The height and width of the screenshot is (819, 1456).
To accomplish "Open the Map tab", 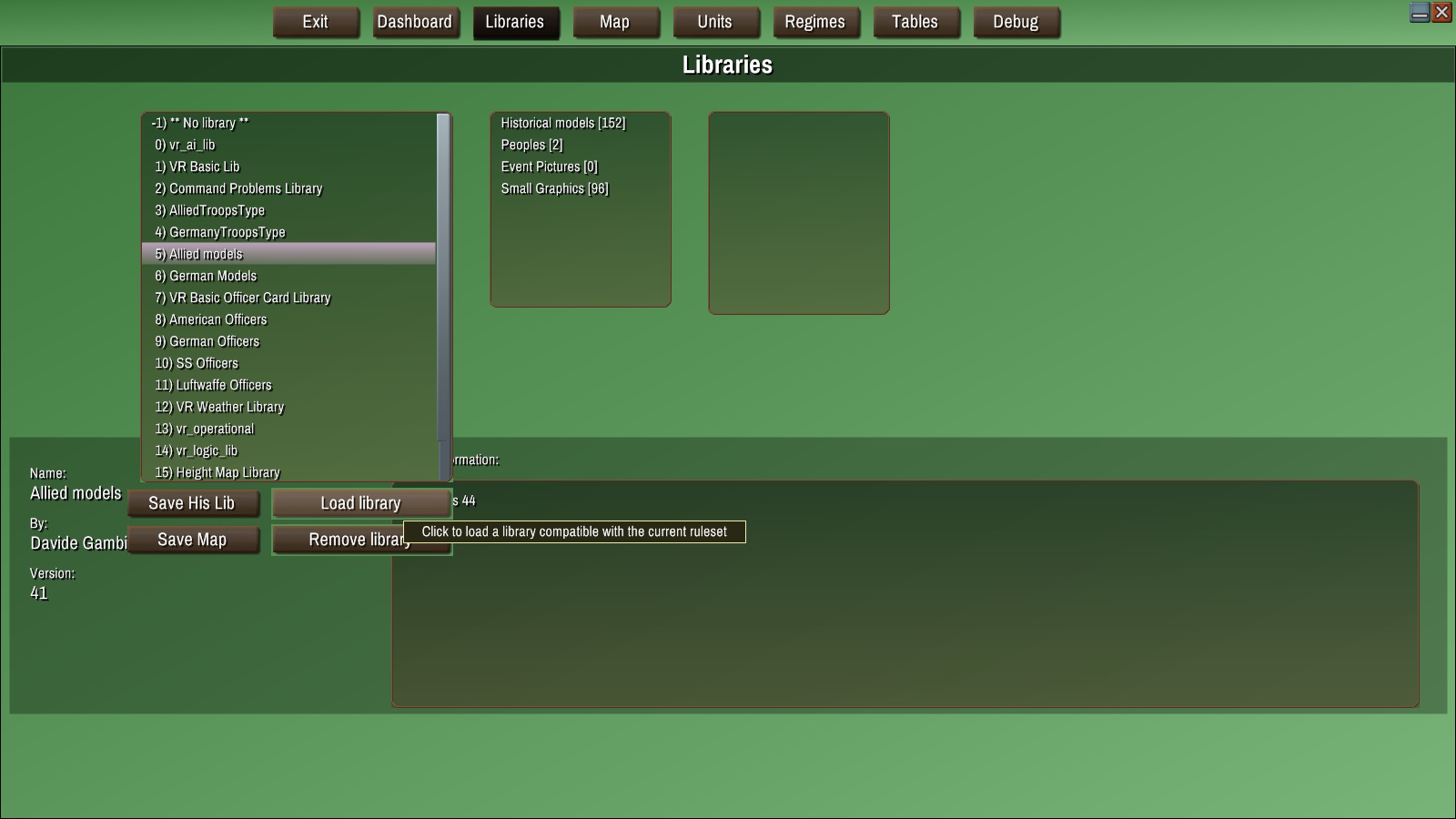I will [615, 22].
